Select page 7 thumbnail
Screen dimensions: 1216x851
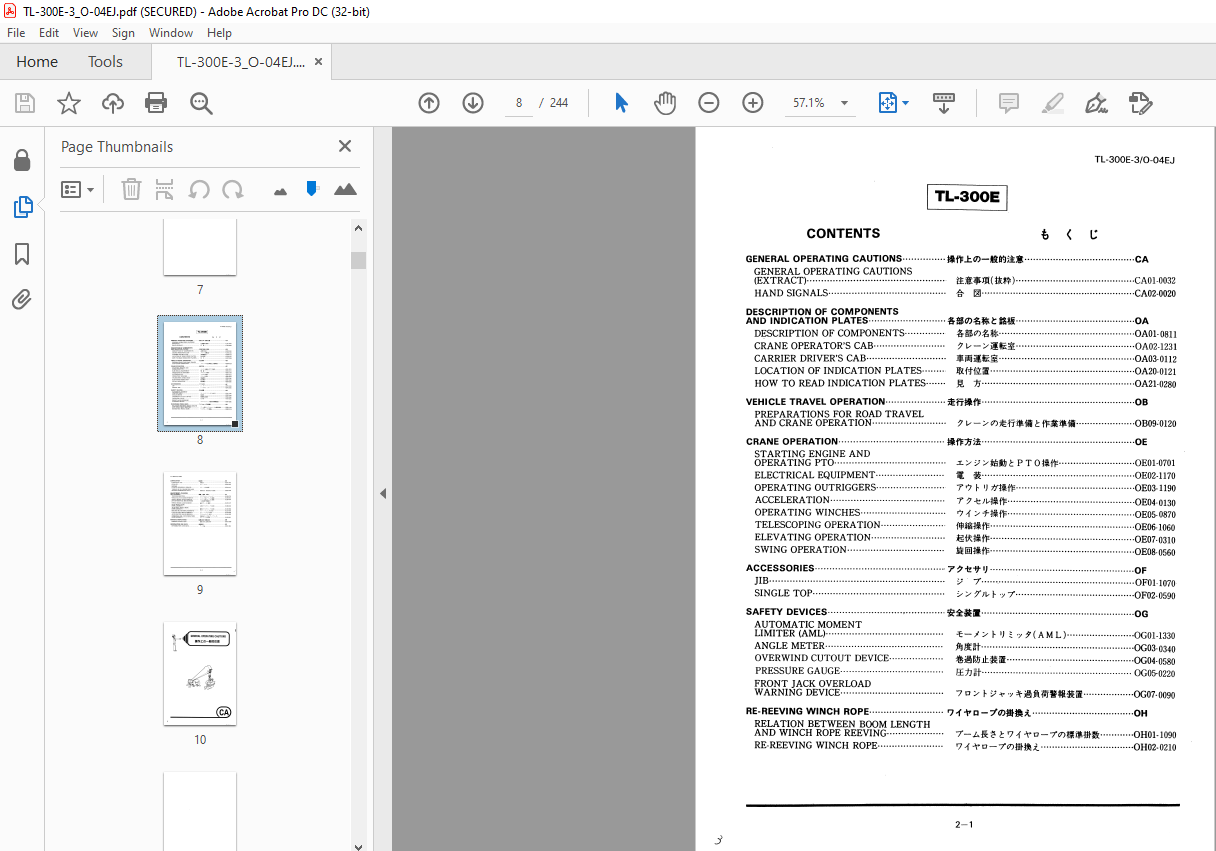pyautogui.click(x=200, y=246)
